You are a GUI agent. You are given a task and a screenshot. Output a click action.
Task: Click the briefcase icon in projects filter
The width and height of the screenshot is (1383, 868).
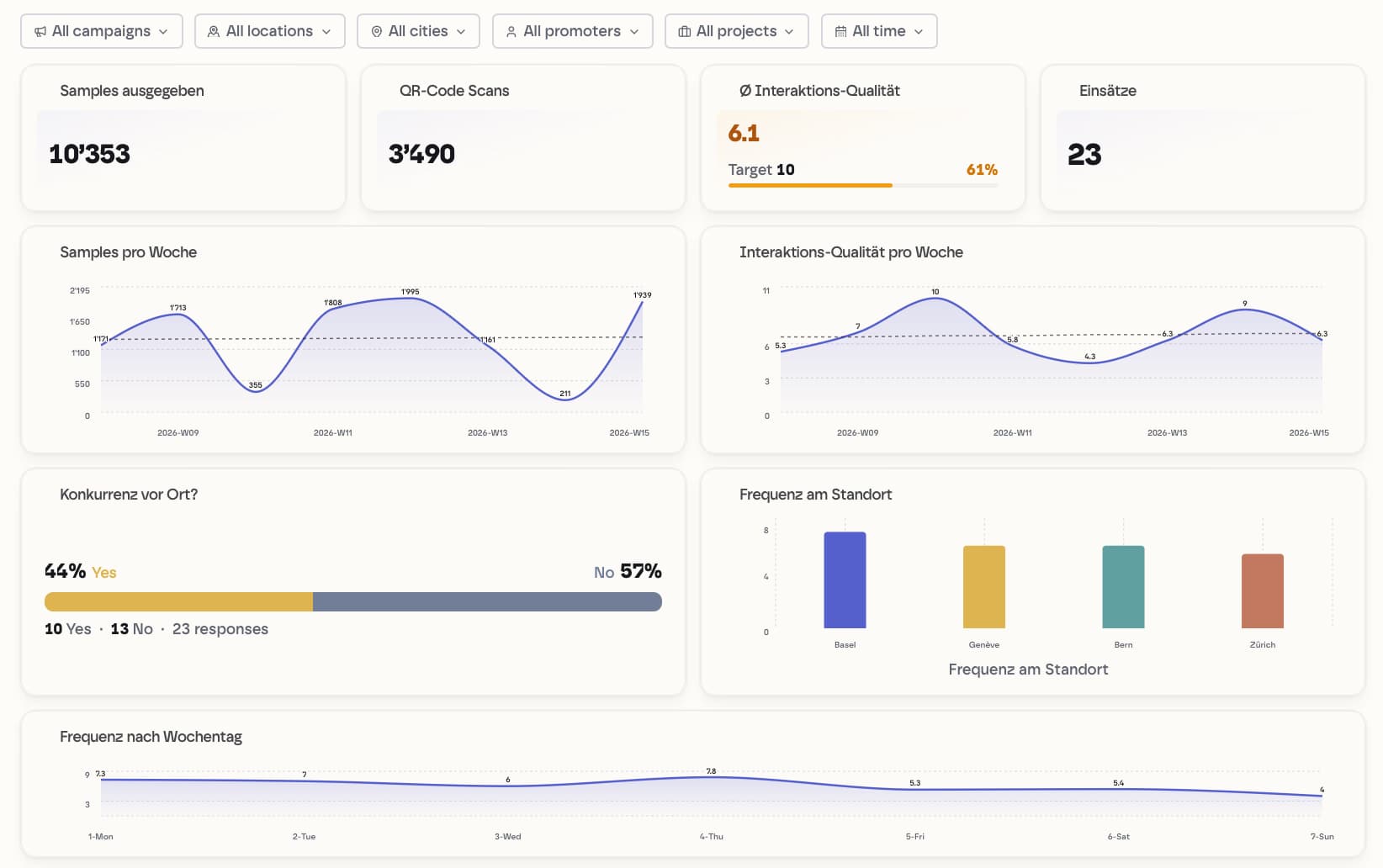[x=685, y=32]
